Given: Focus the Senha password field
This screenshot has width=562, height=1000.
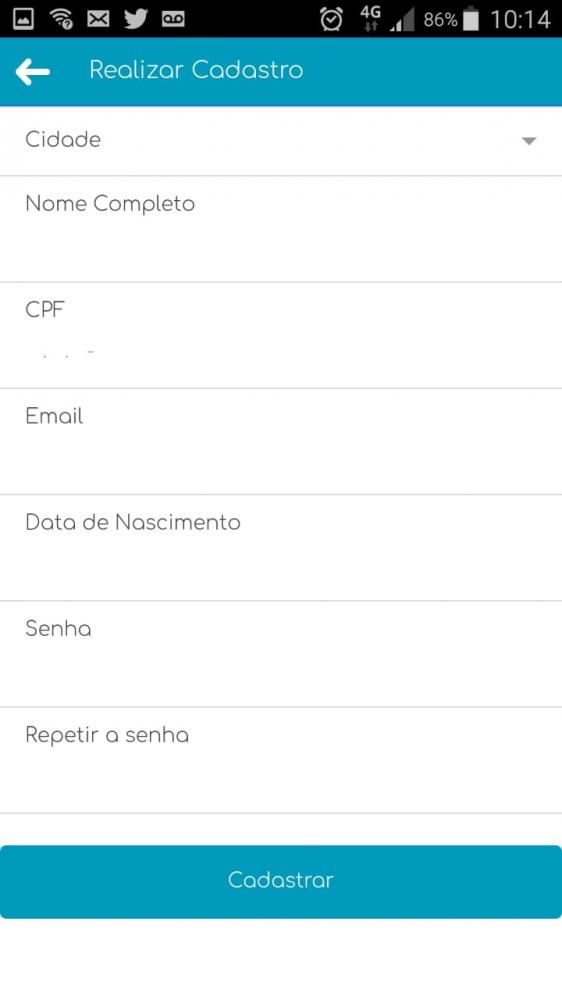Looking at the screenshot, I should [x=281, y=654].
